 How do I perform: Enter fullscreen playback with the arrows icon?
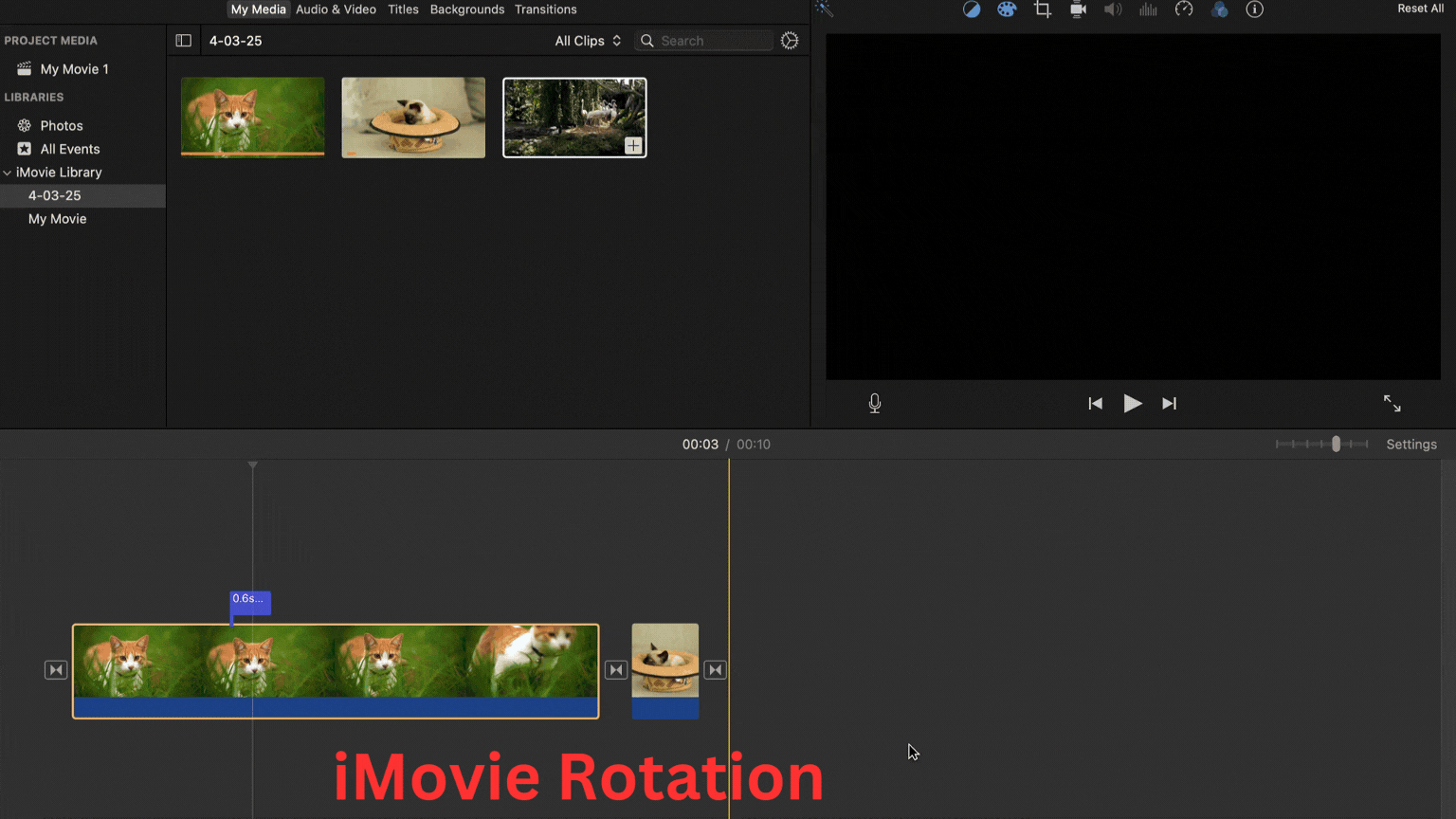click(1392, 404)
